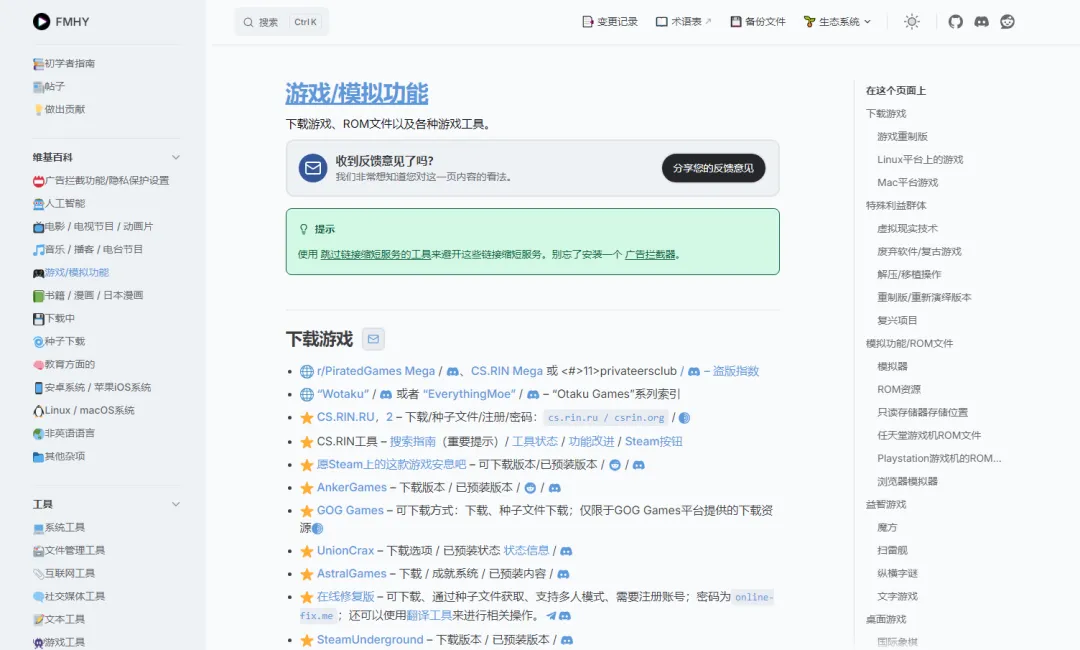
Task: Open the 生态系统 dropdown menu
Action: (x=837, y=21)
